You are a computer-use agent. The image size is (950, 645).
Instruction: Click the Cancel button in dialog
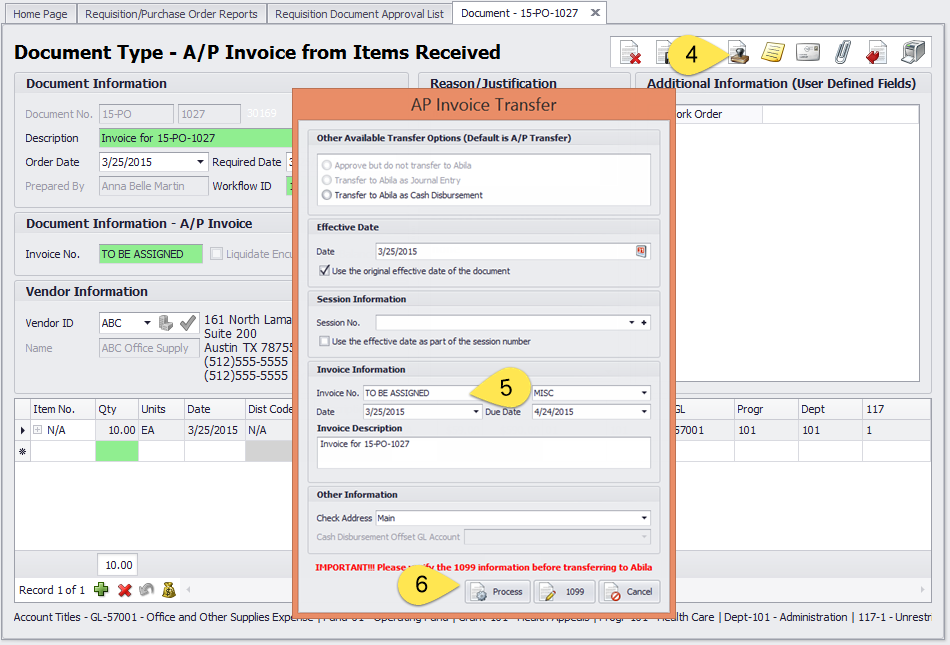click(x=629, y=592)
